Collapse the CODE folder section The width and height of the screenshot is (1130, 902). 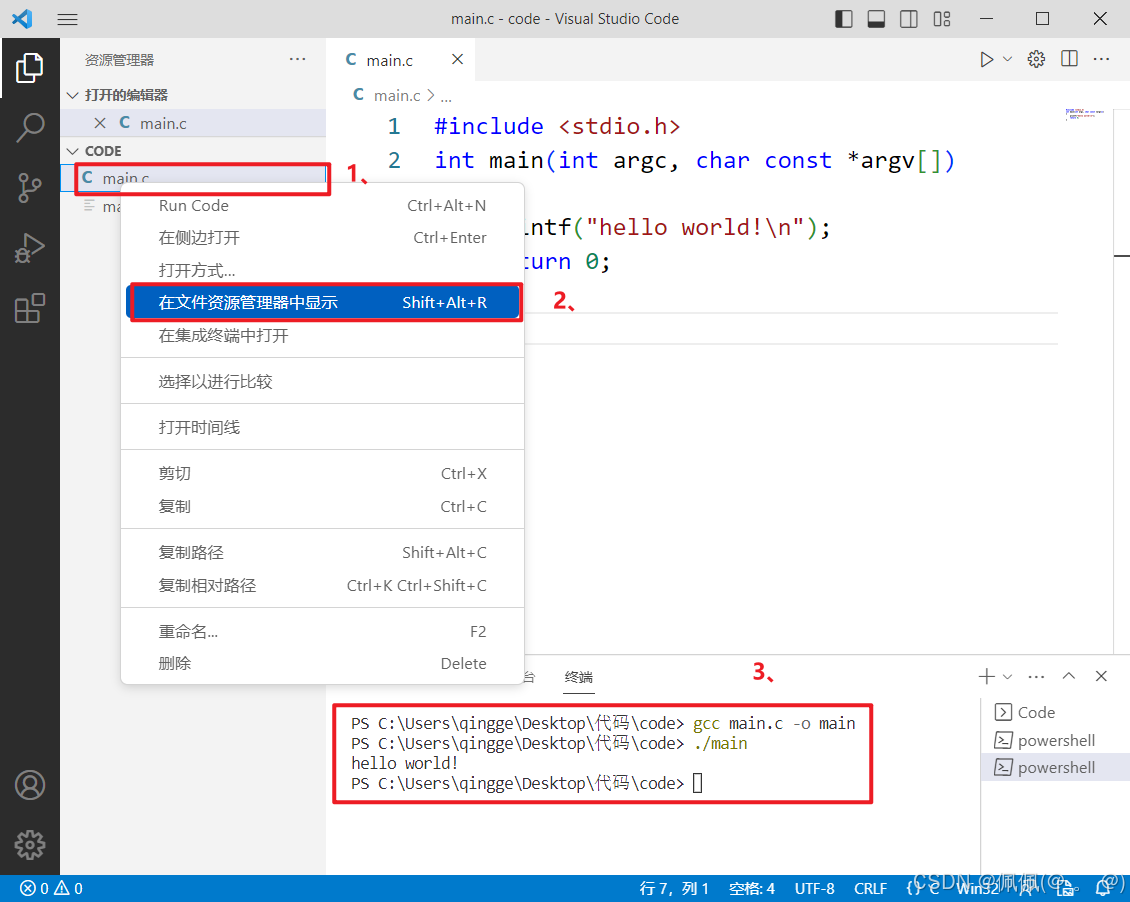(x=72, y=151)
